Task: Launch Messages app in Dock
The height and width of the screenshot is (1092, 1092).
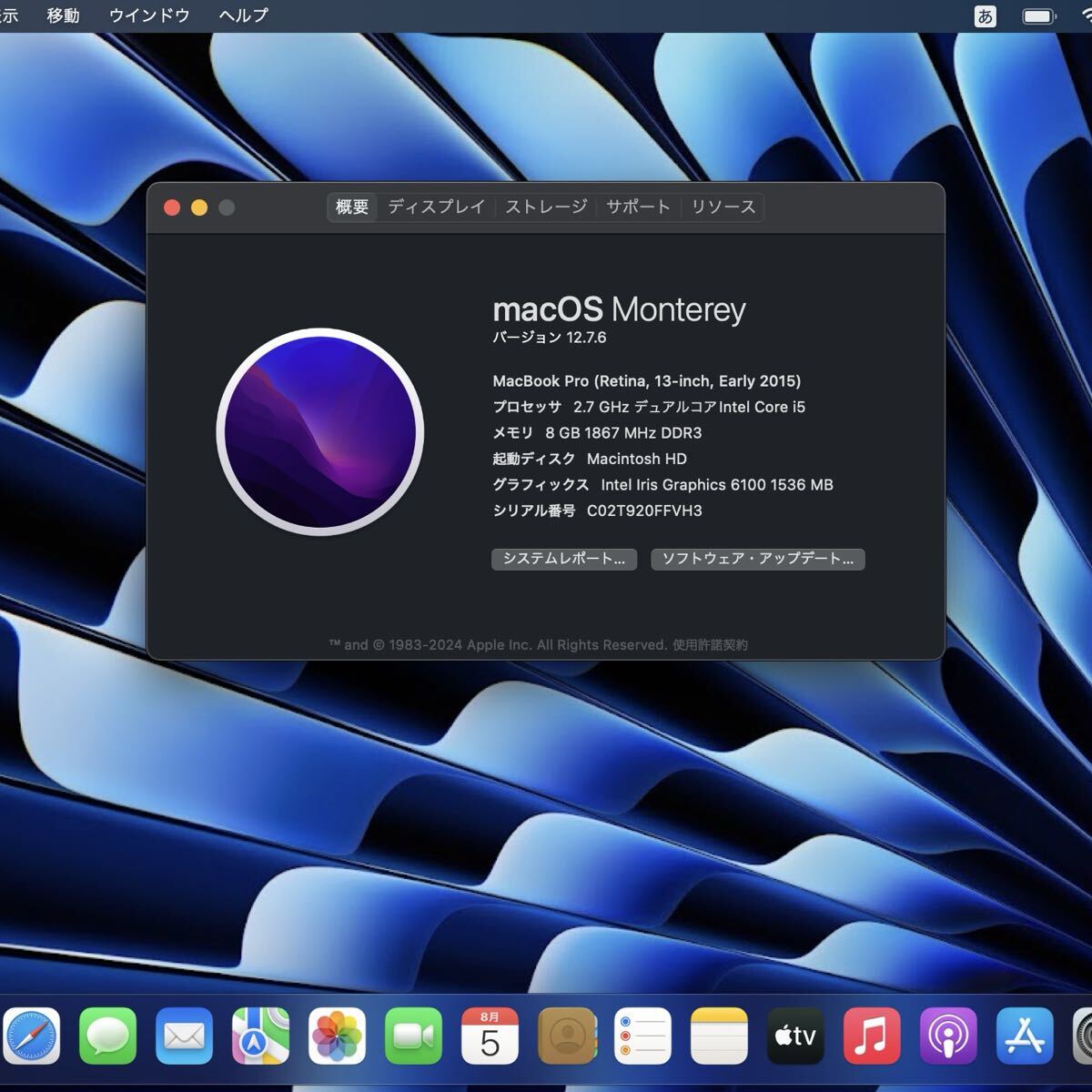Action: point(107,1036)
